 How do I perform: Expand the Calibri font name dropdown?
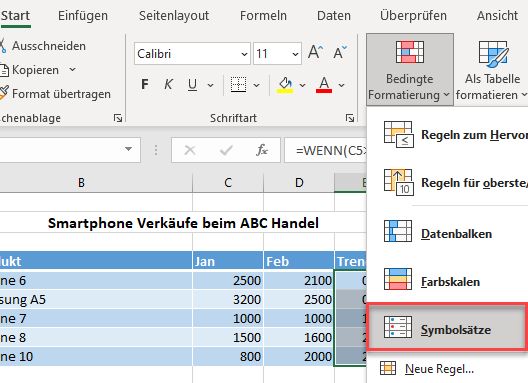coord(244,54)
